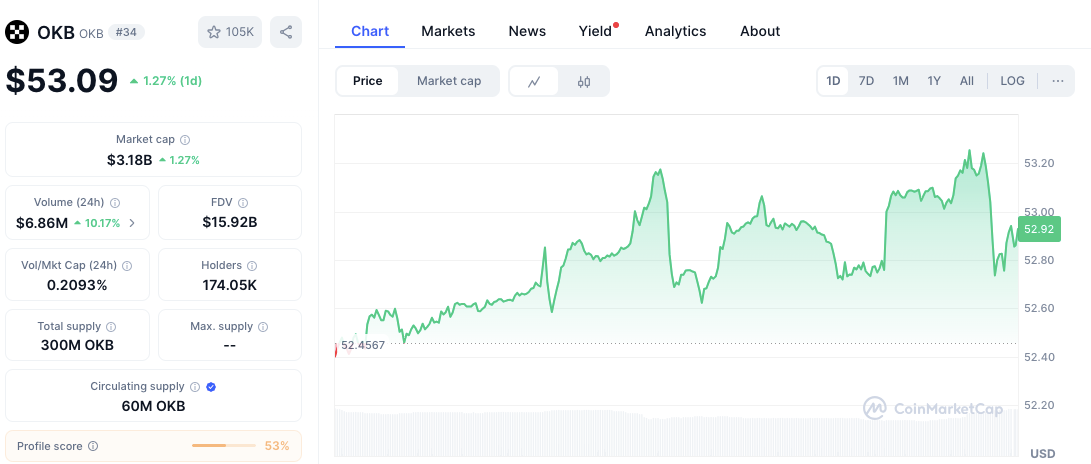1091x464 pixels.
Task: Click the blue verified badge for circulating supply
Action: coord(211,387)
